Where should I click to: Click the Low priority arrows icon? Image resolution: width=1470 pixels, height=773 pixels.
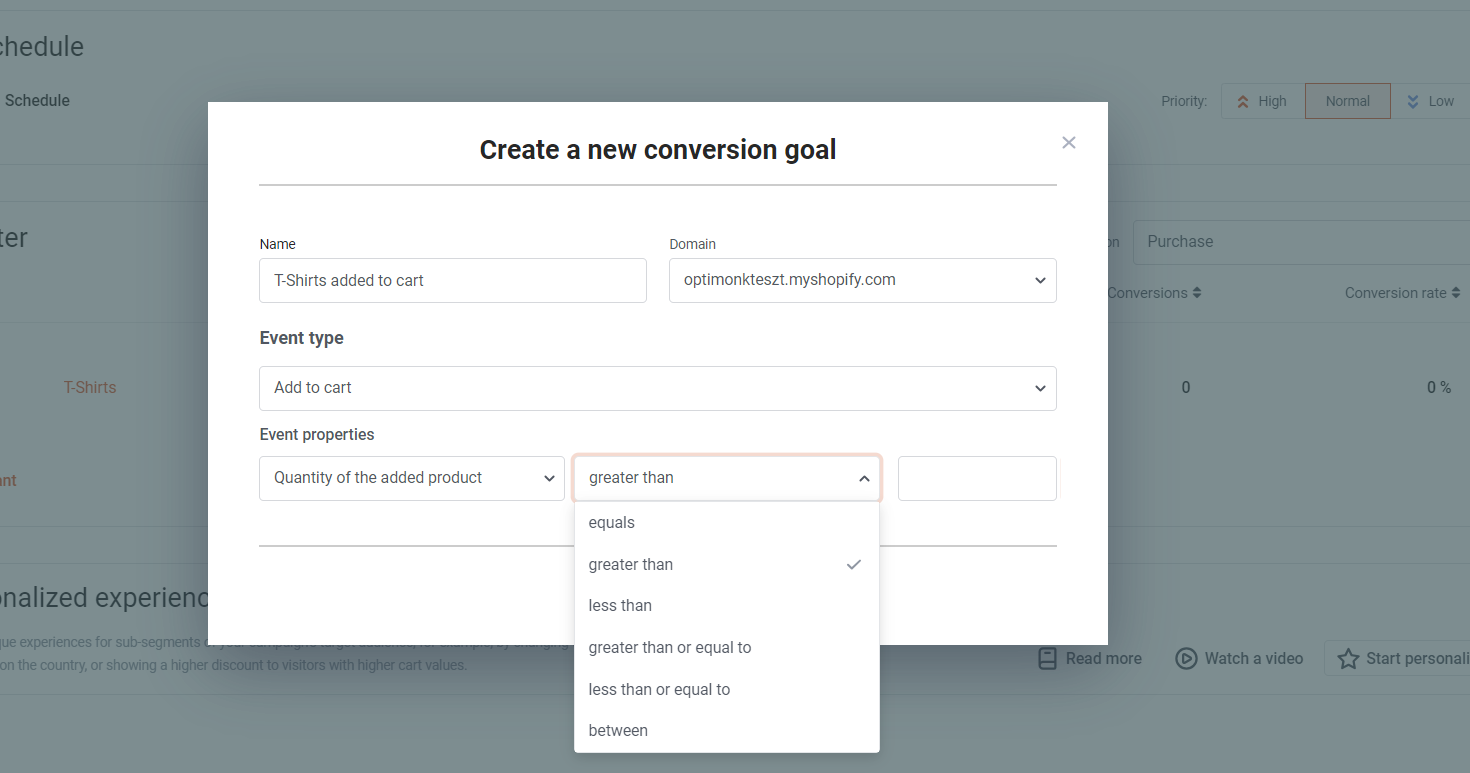[1413, 101]
